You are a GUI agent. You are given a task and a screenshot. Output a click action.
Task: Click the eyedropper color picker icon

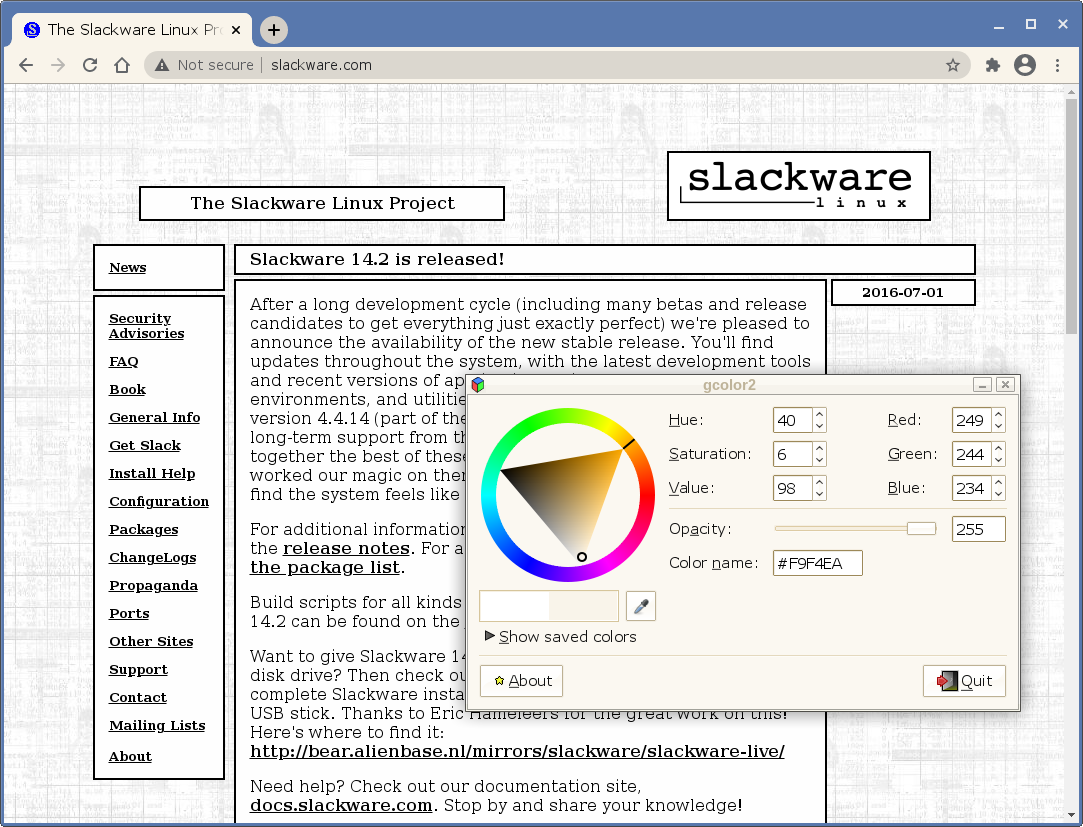coord(641,606)
